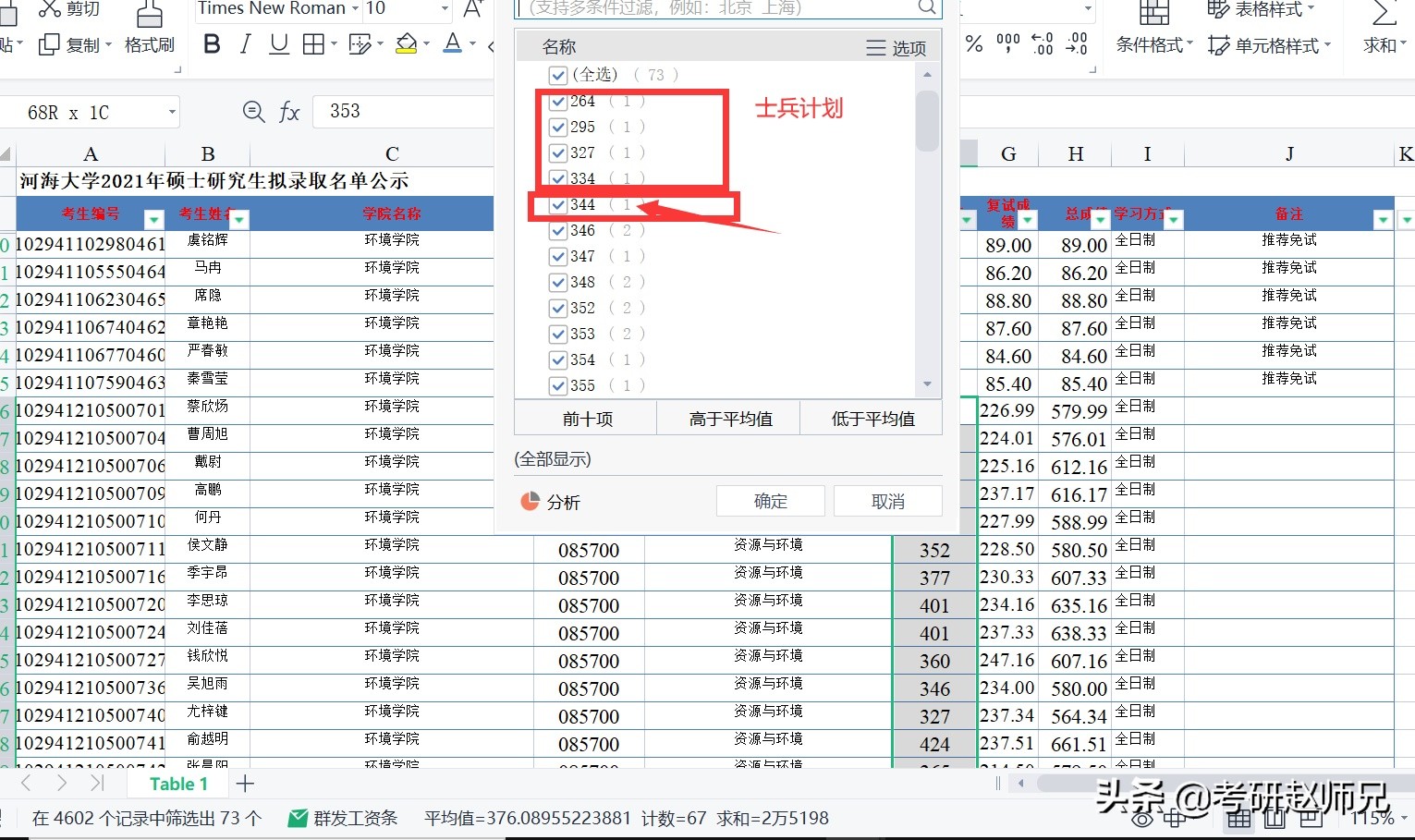Apply underline formatting

pos(278,43)
